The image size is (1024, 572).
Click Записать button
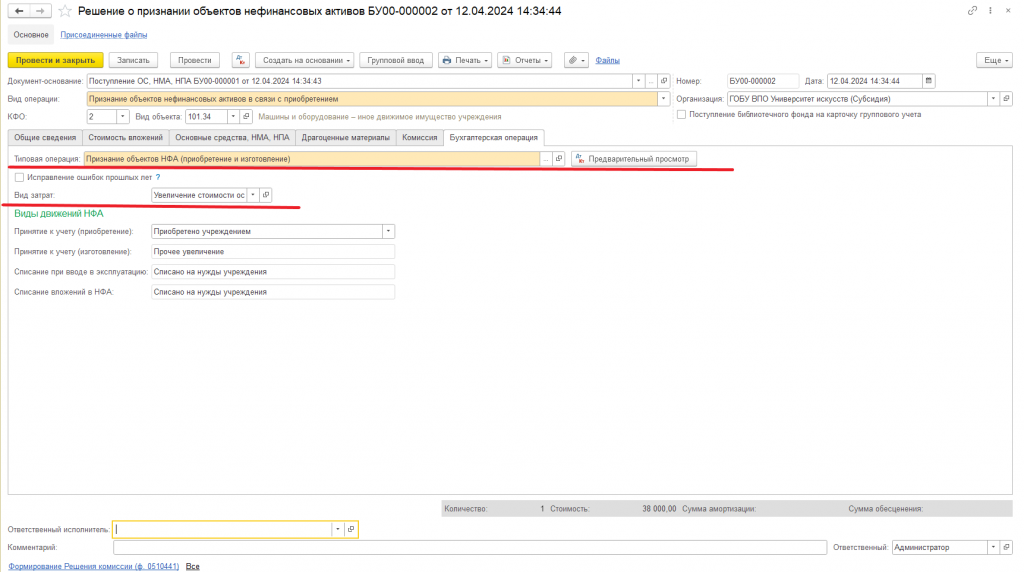[x=133, y=60]
